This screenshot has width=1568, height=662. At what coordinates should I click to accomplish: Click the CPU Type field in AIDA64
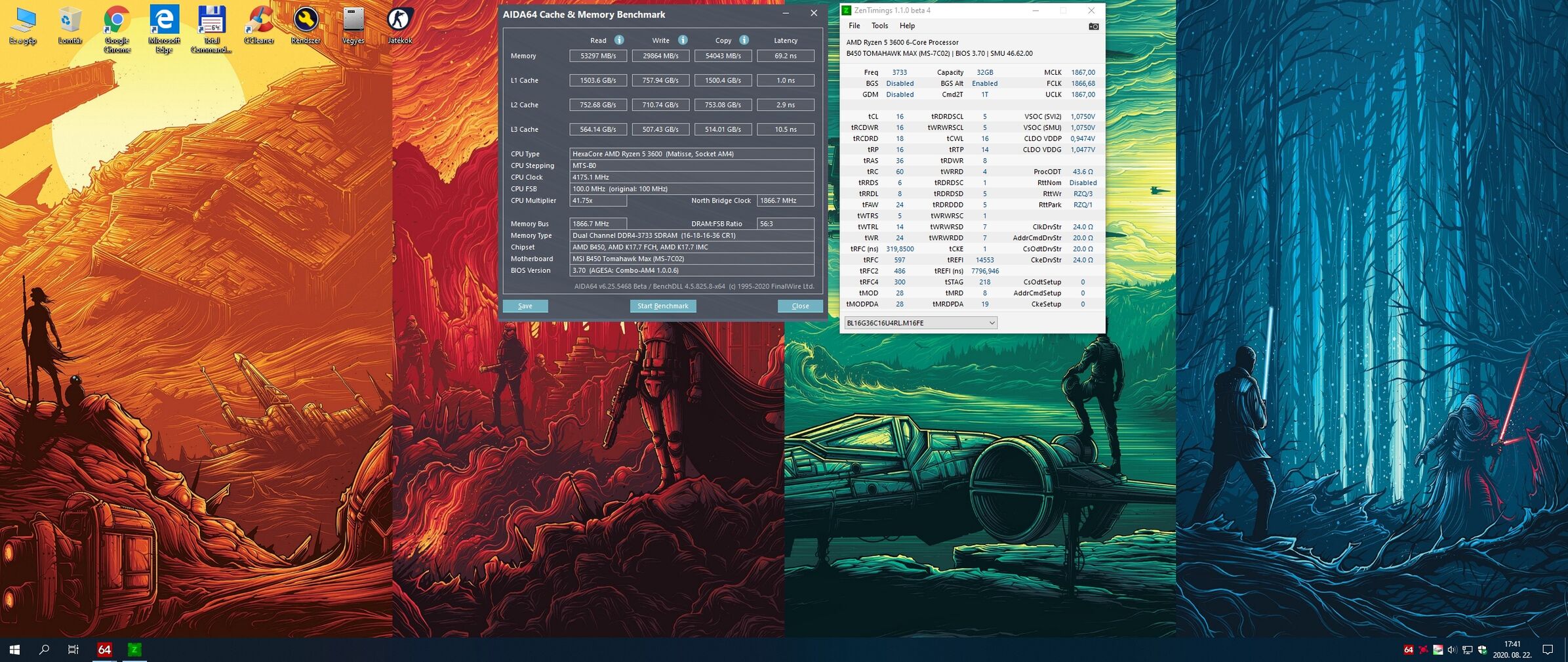pyautogui.click(x=692, y=154)
